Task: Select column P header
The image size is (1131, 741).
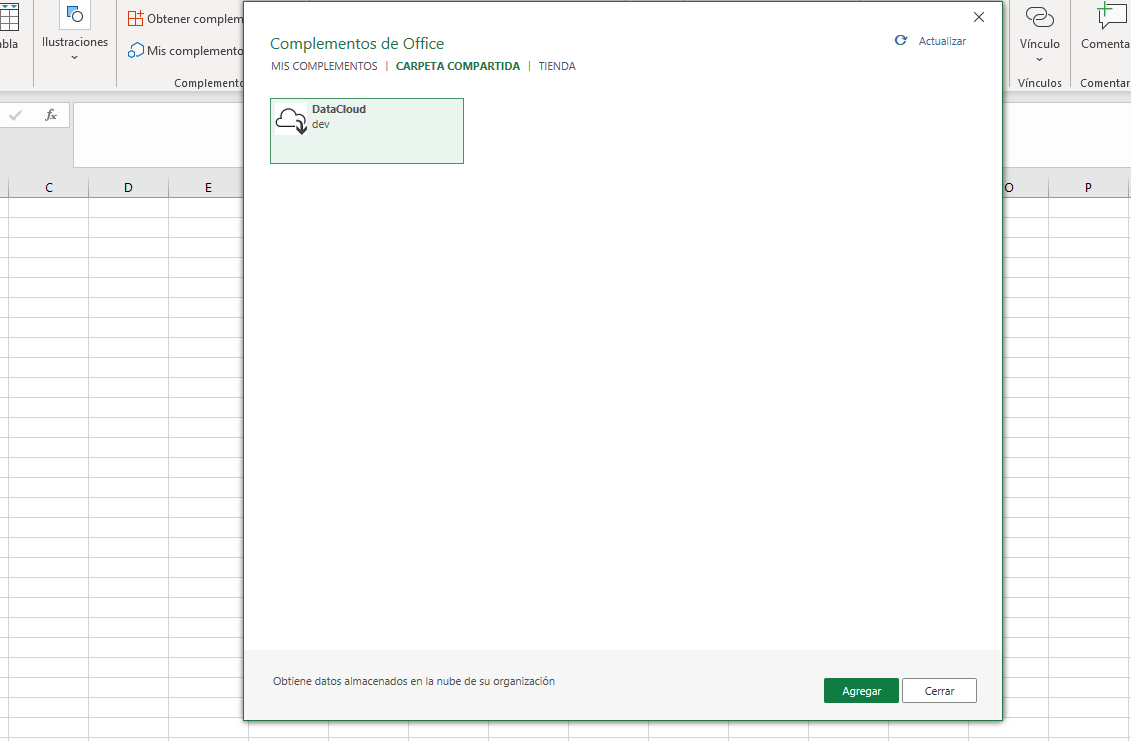Action: pyautogui.click(x=1088, y=188)
